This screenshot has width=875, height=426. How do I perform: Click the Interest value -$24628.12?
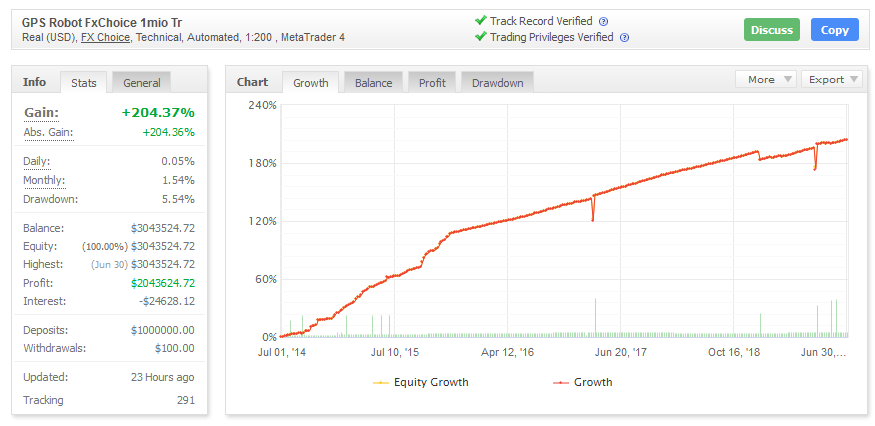pyautogui.click(x=167, y=301)
